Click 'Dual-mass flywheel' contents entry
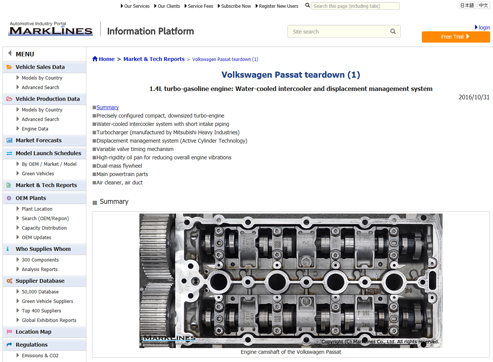 pos(119,166)
